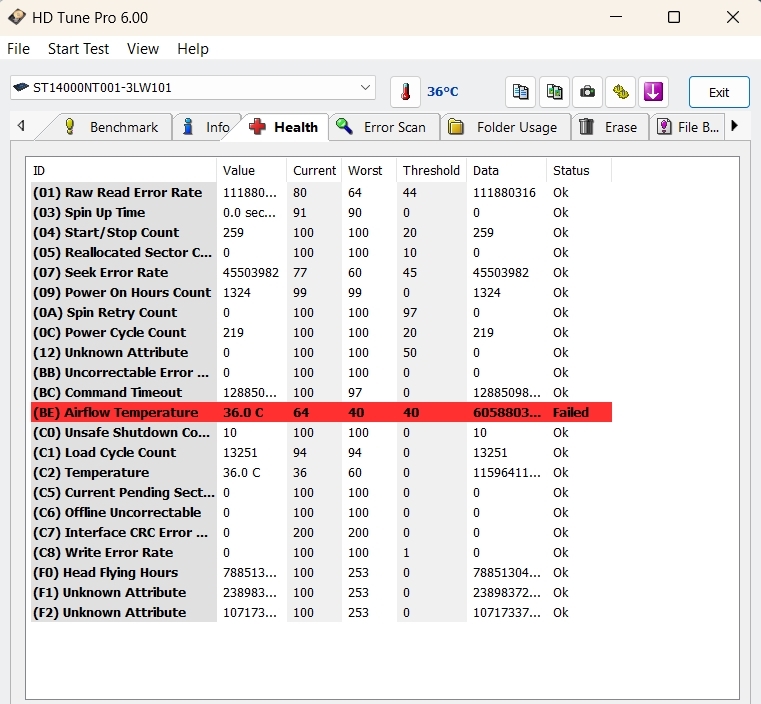Viewport: 761px width, 704px height.
Task: Click the Status column header
Action: [x=571, y=170]
